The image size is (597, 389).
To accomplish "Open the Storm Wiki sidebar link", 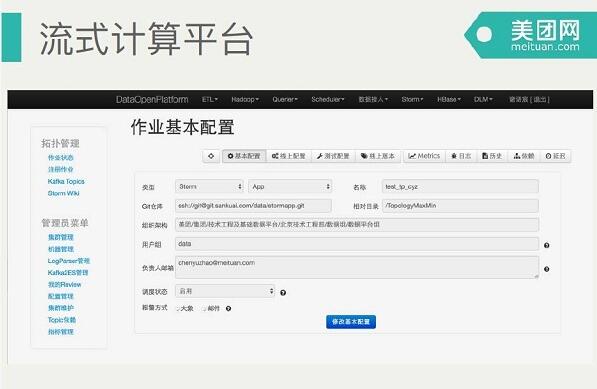I will (x=64, y=193).
